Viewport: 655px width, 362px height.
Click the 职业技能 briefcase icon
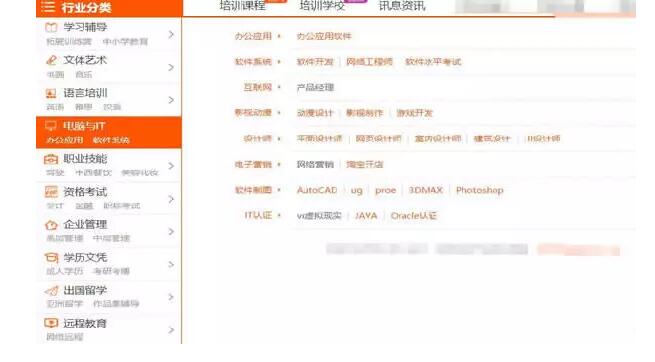click(51, 159)
